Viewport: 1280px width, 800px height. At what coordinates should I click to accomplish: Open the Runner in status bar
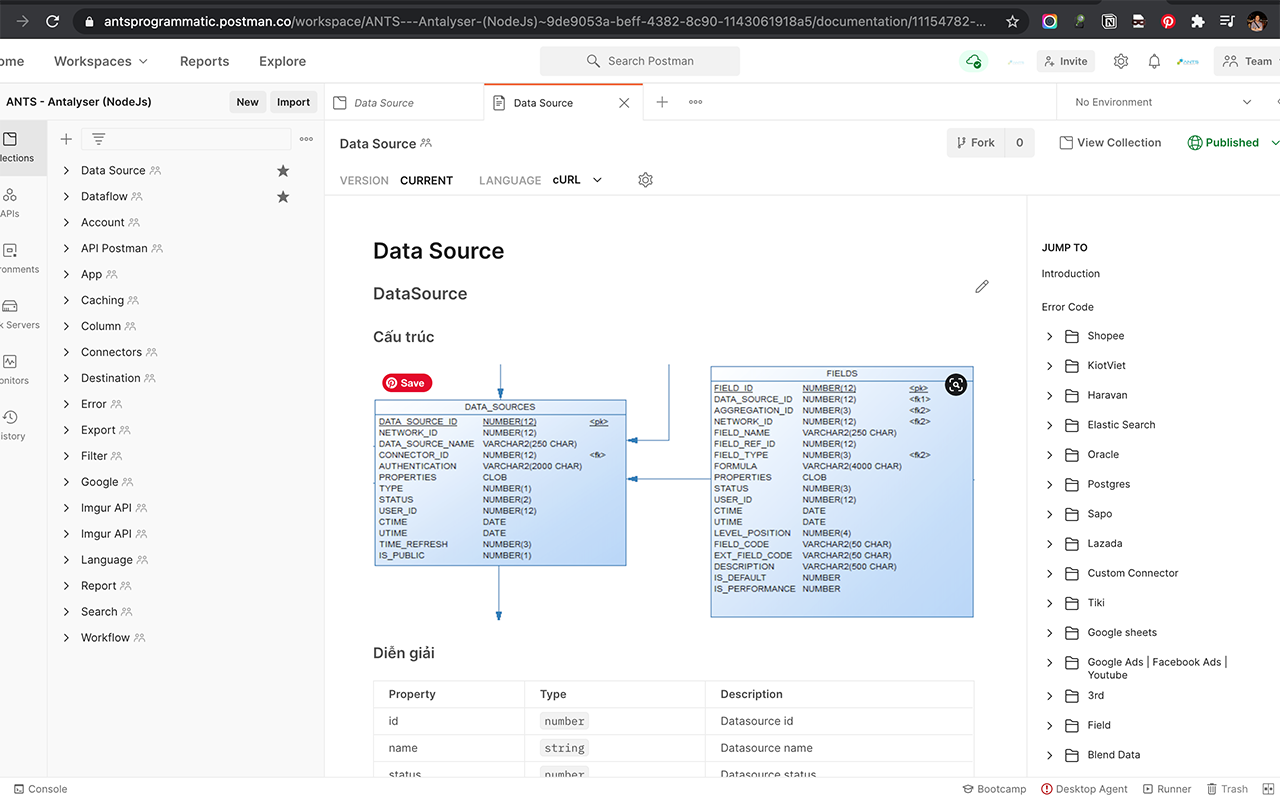(1166, 789)
